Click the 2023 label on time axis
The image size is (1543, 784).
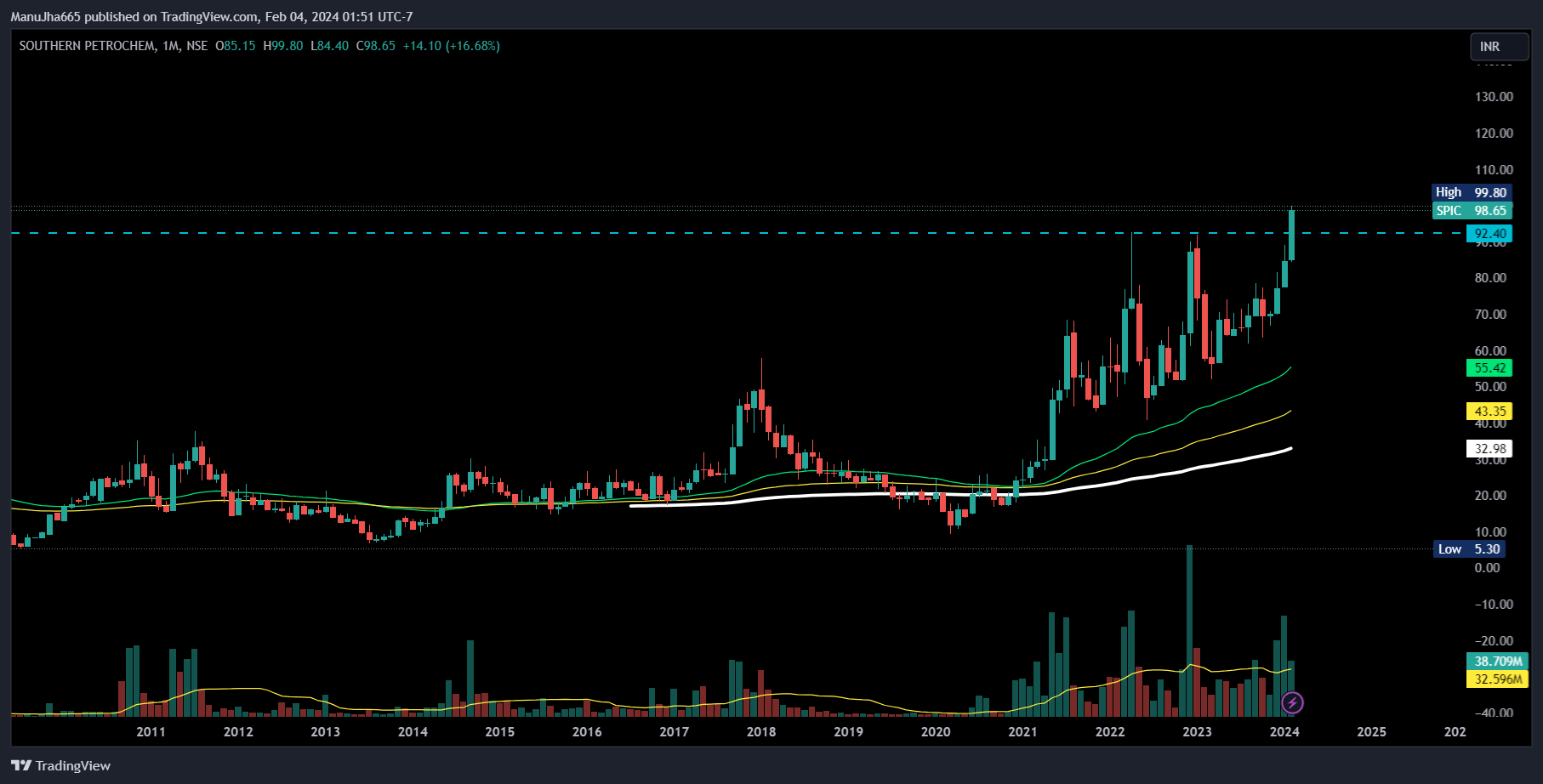tap(1197, 732)
